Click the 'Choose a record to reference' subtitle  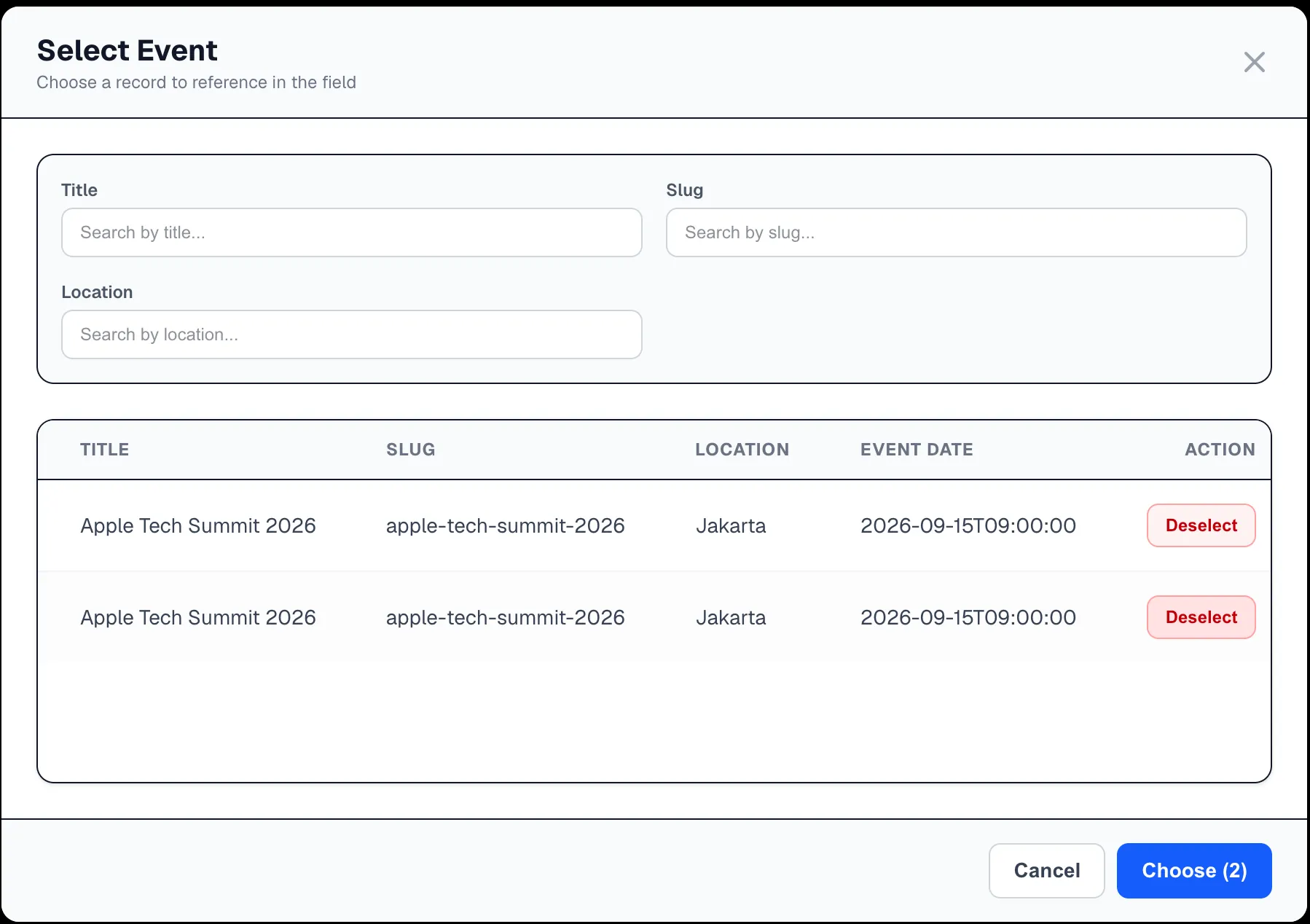(197, 82)
